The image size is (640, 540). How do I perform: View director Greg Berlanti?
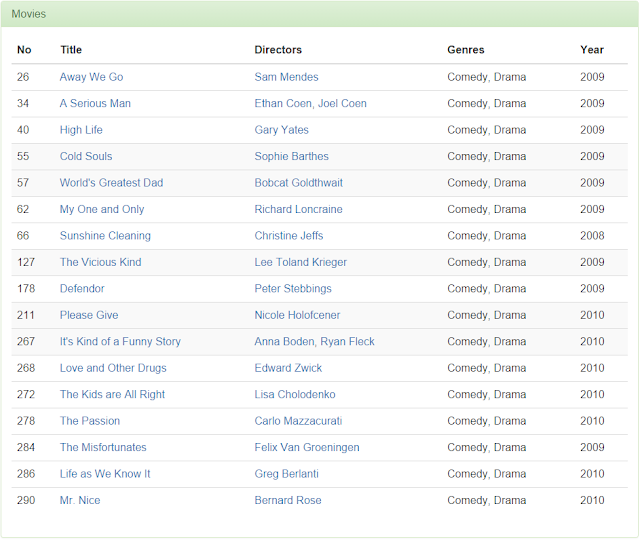[x=286, y=474]
